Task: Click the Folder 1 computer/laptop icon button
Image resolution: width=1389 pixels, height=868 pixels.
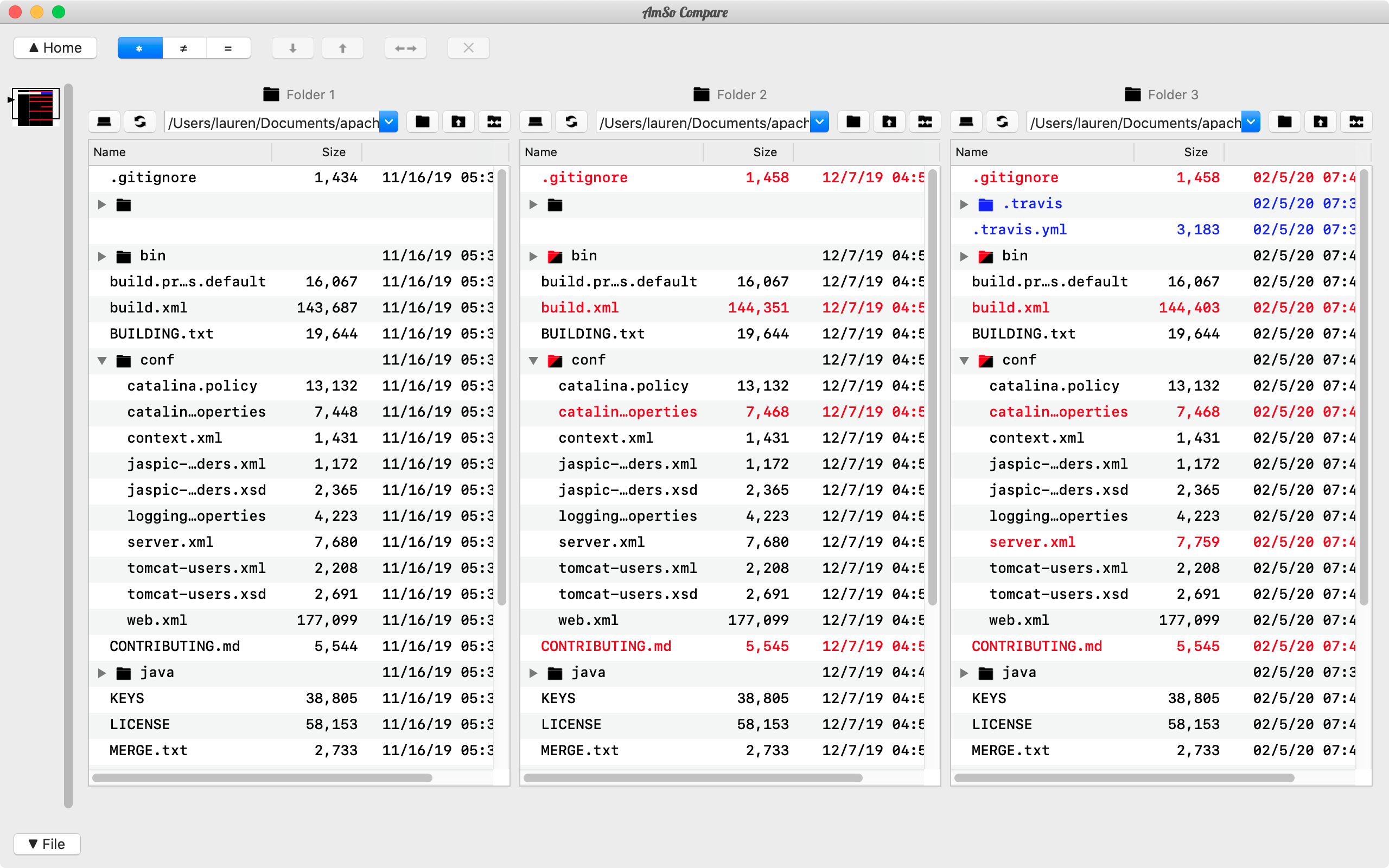Action: tap(105, 122)
